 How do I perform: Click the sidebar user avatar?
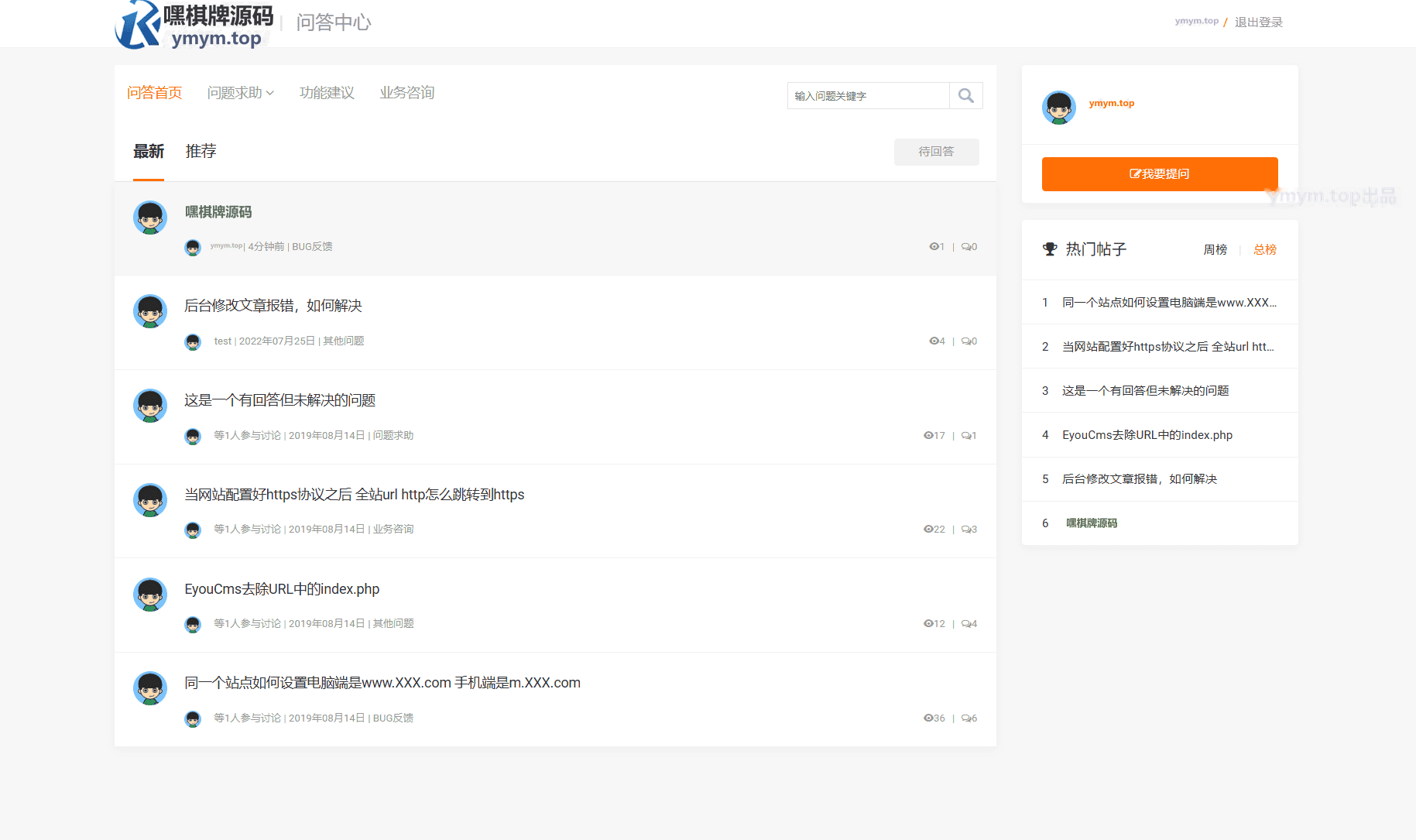[x=1058, y=108]
